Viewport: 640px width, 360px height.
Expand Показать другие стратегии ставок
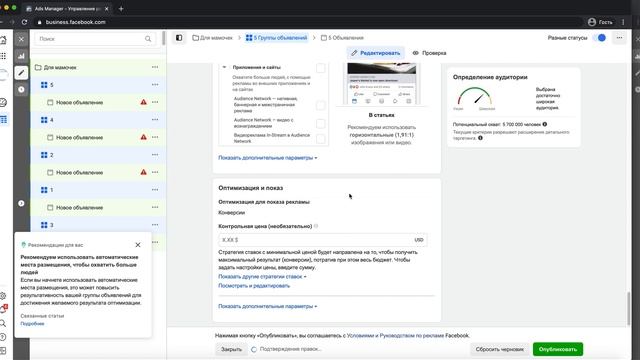tap(262, 277)
